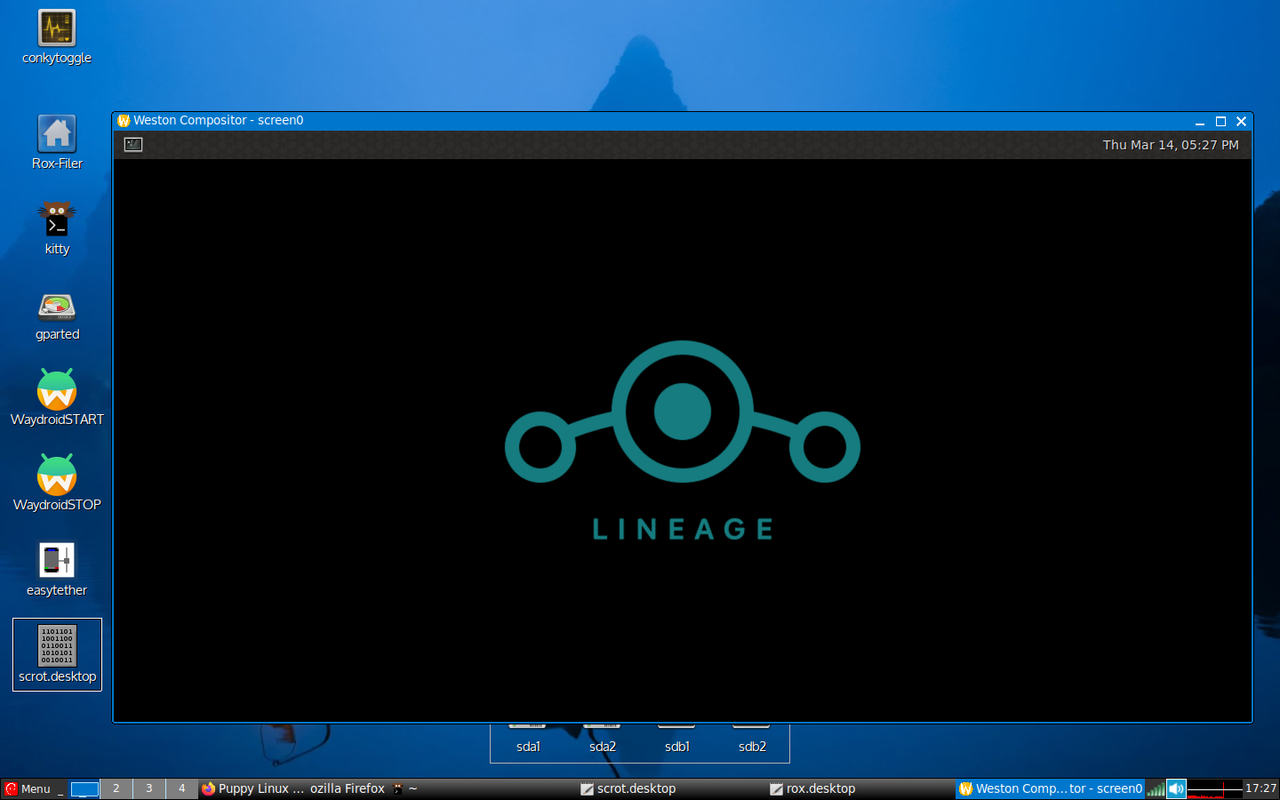
Task: Maximize the Weston Compositor window
Action: pos(1220,121)
